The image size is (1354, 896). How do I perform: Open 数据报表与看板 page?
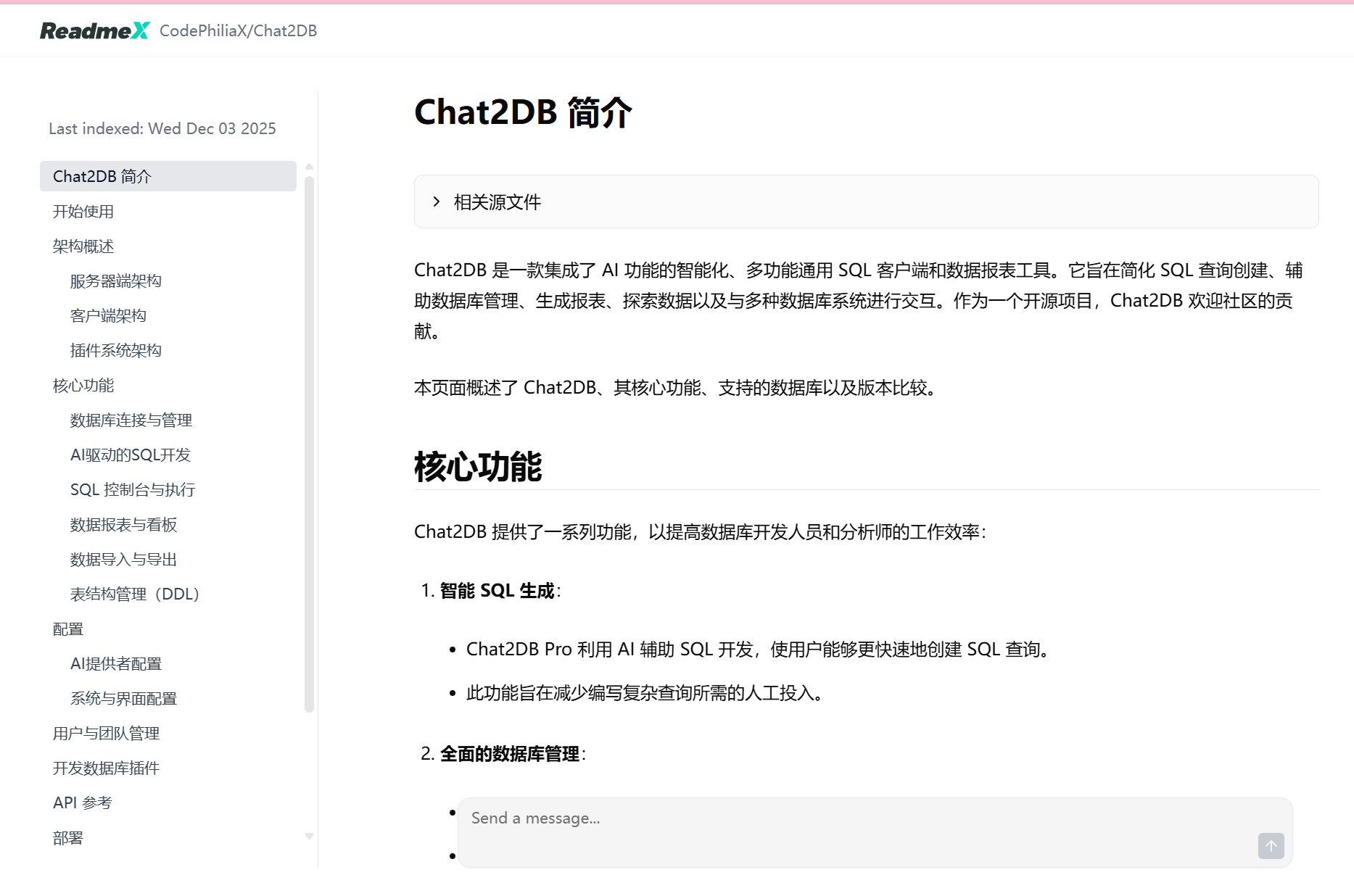(123, 524)
